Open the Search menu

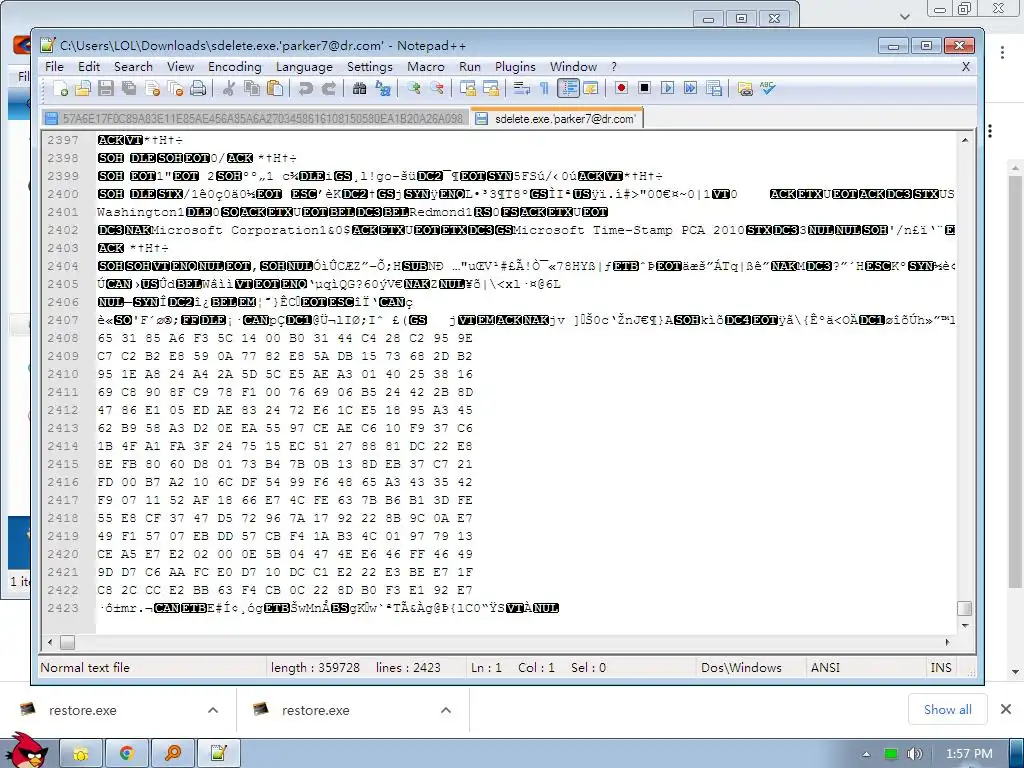pos(133,67)
